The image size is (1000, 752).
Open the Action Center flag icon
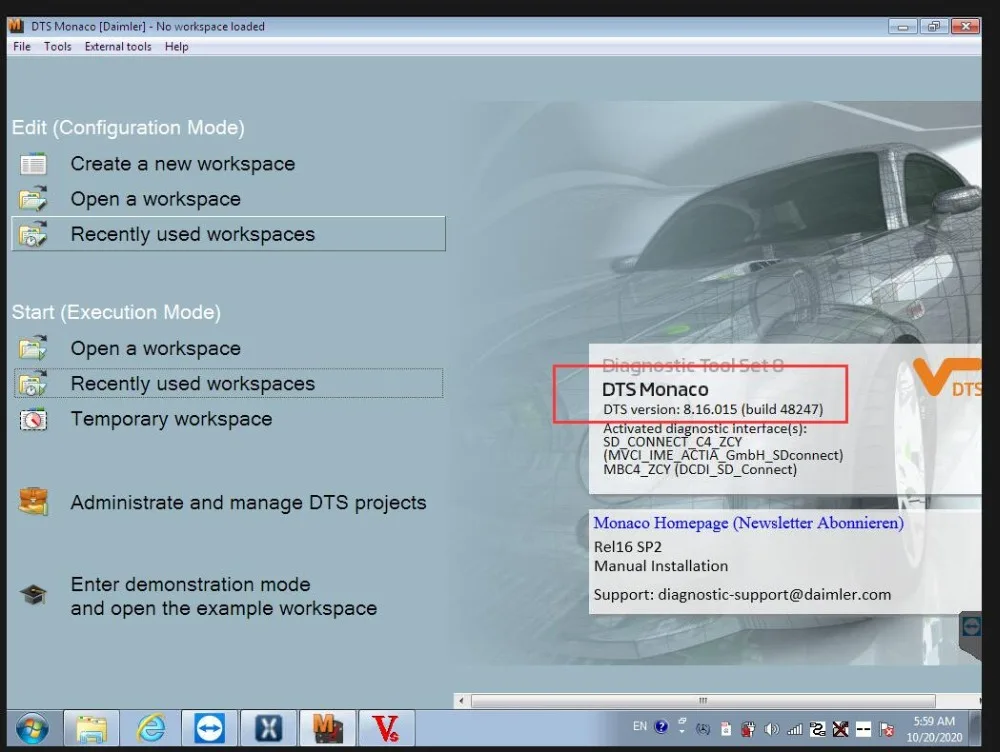pyautogui.click(x=886, y=729)
